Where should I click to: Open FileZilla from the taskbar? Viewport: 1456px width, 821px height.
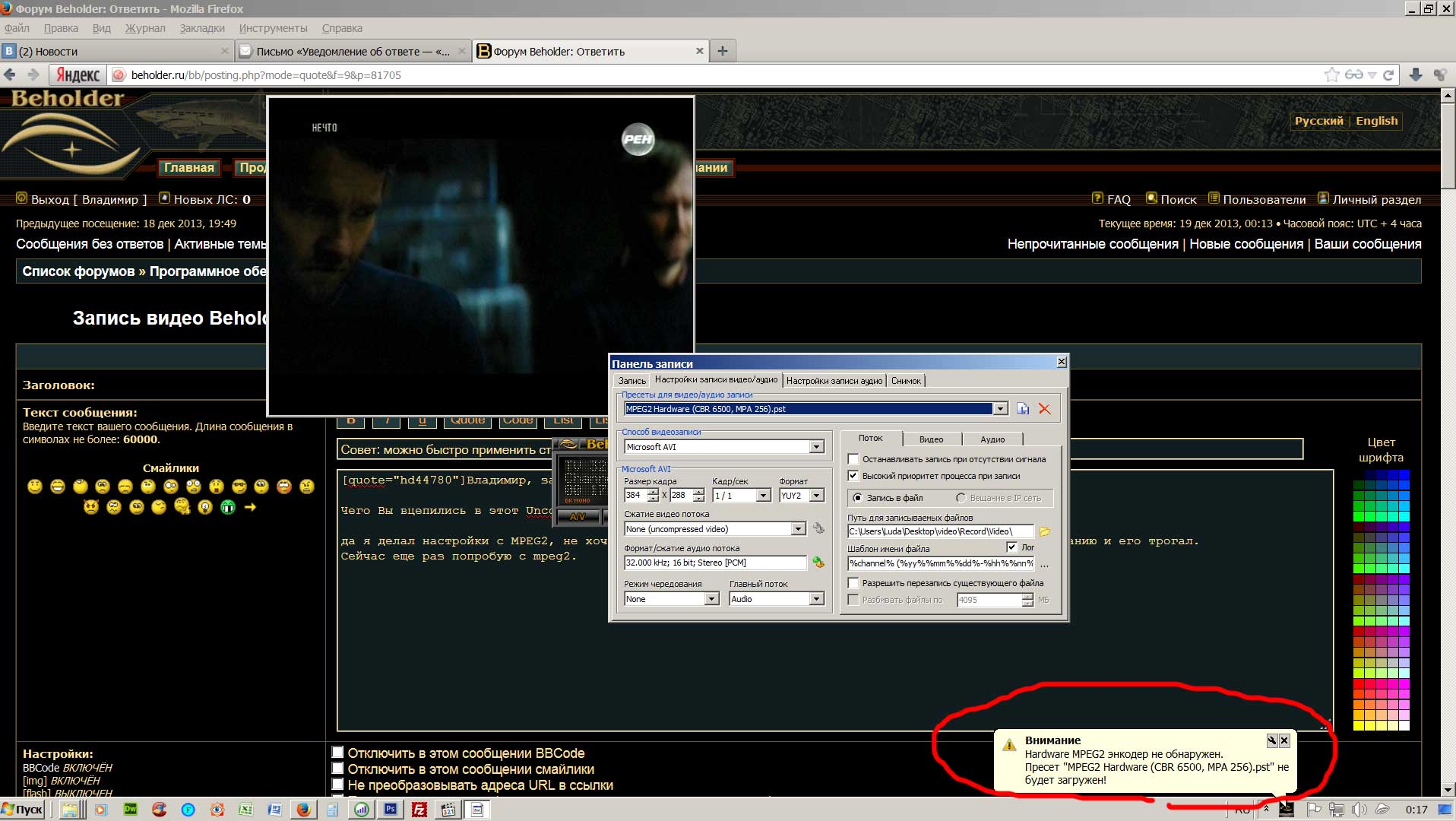[x=419, y=810]
